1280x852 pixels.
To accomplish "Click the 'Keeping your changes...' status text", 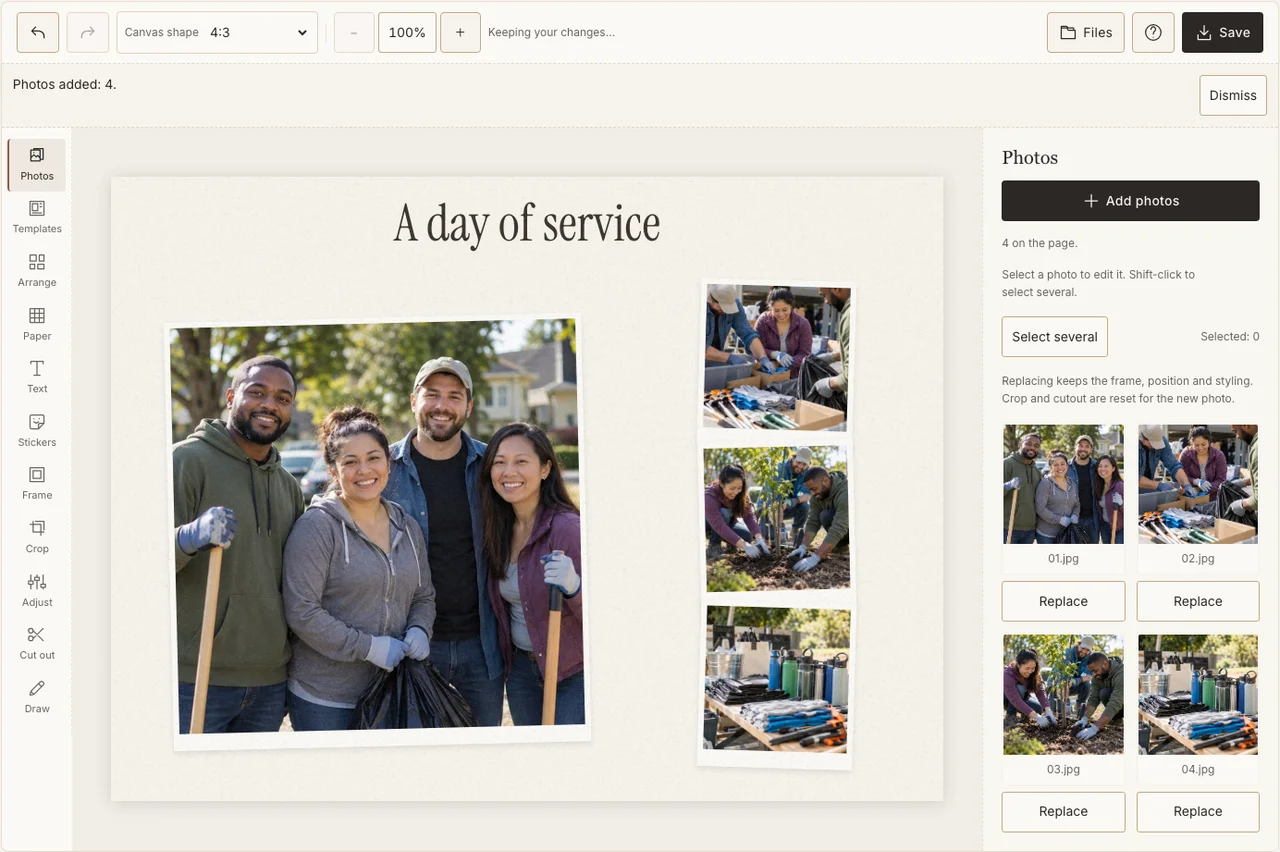I will pyautogui.click(x=551, y=32).
